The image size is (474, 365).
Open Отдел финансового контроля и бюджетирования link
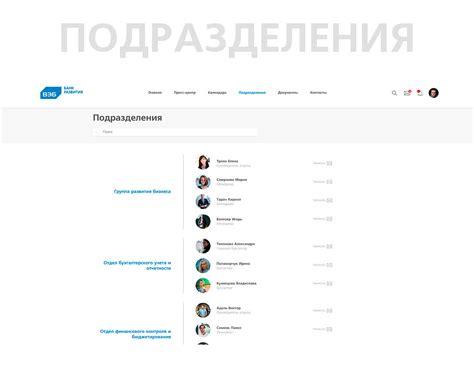(135, 334)
